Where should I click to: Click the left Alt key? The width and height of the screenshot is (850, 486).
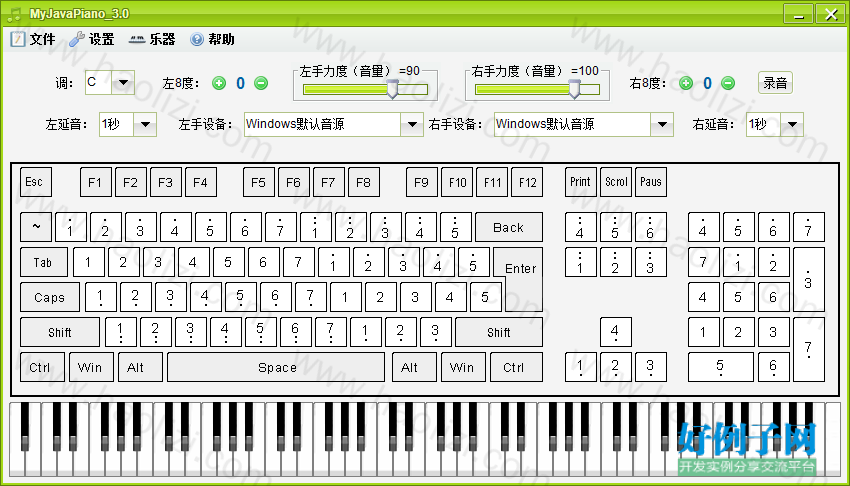tap(140, 367)
